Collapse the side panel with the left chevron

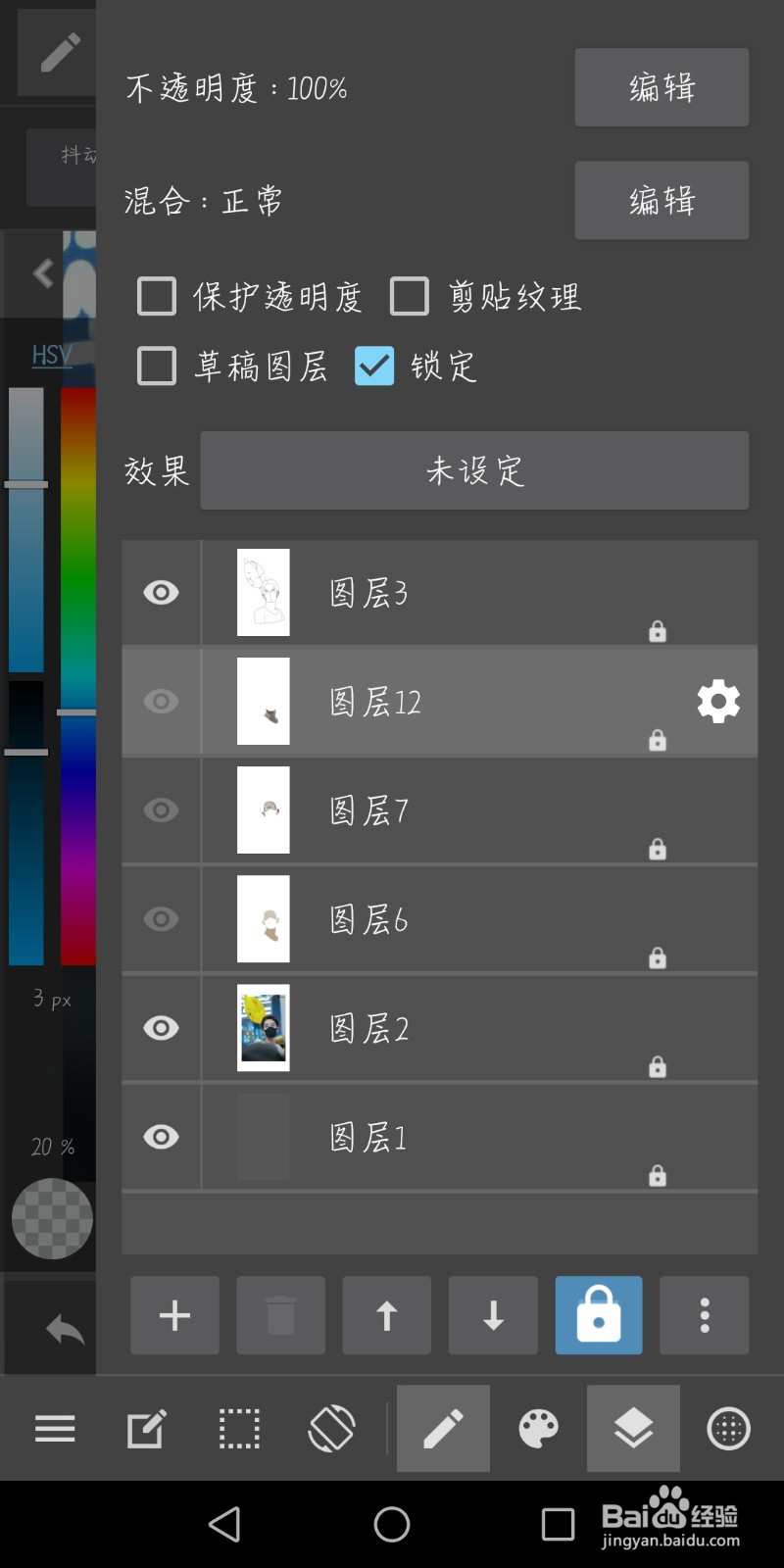click(x=41, y=274)
